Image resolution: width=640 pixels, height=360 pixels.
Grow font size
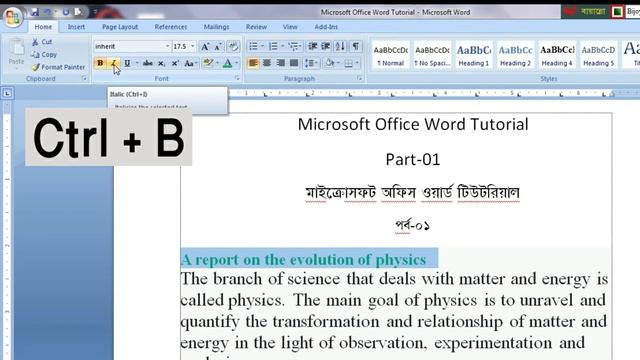pos(205,46)
